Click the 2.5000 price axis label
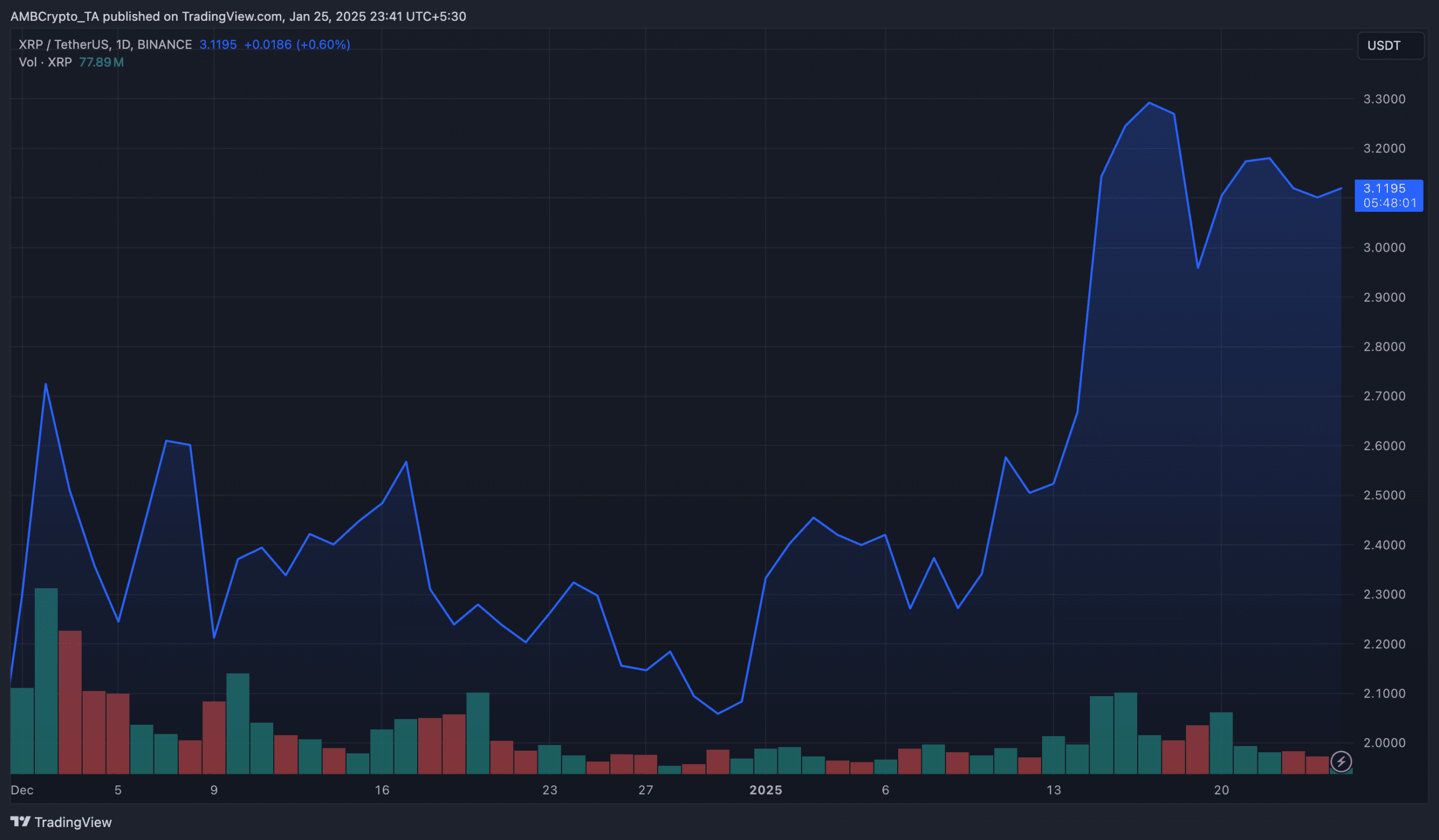This screenshot has width=1439, height=840. 1384,496
